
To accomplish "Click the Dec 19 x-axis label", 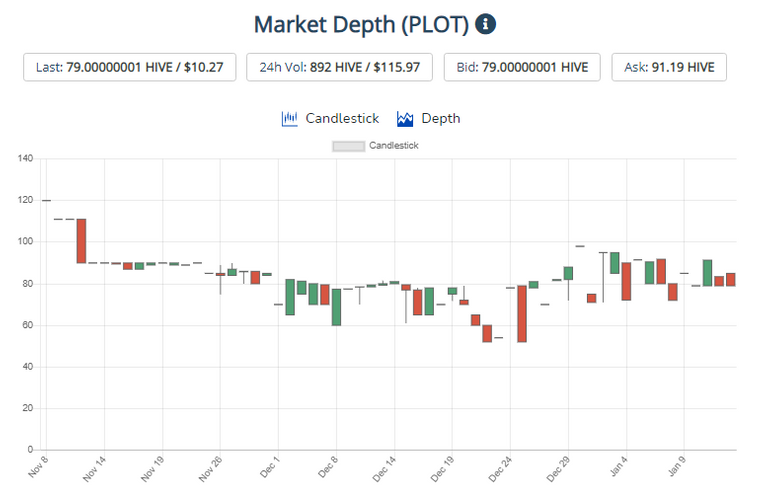I will point(442,469).
